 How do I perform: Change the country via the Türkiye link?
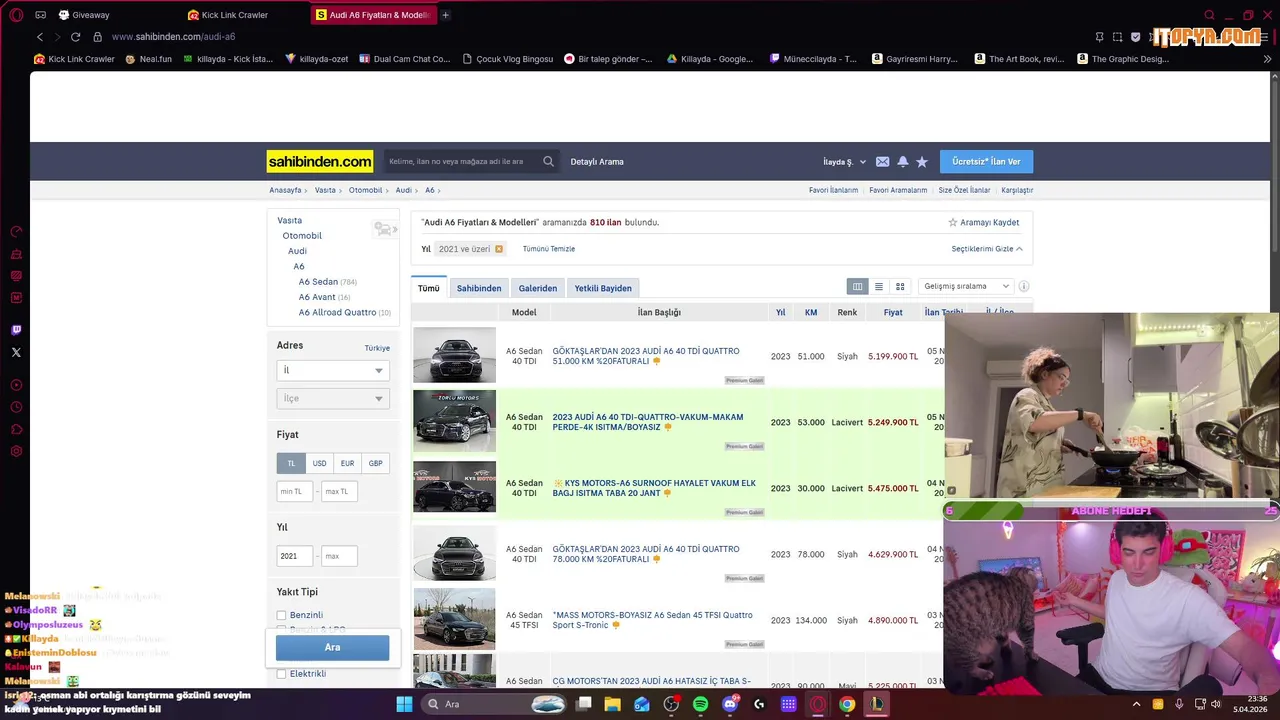click(377, 348)
